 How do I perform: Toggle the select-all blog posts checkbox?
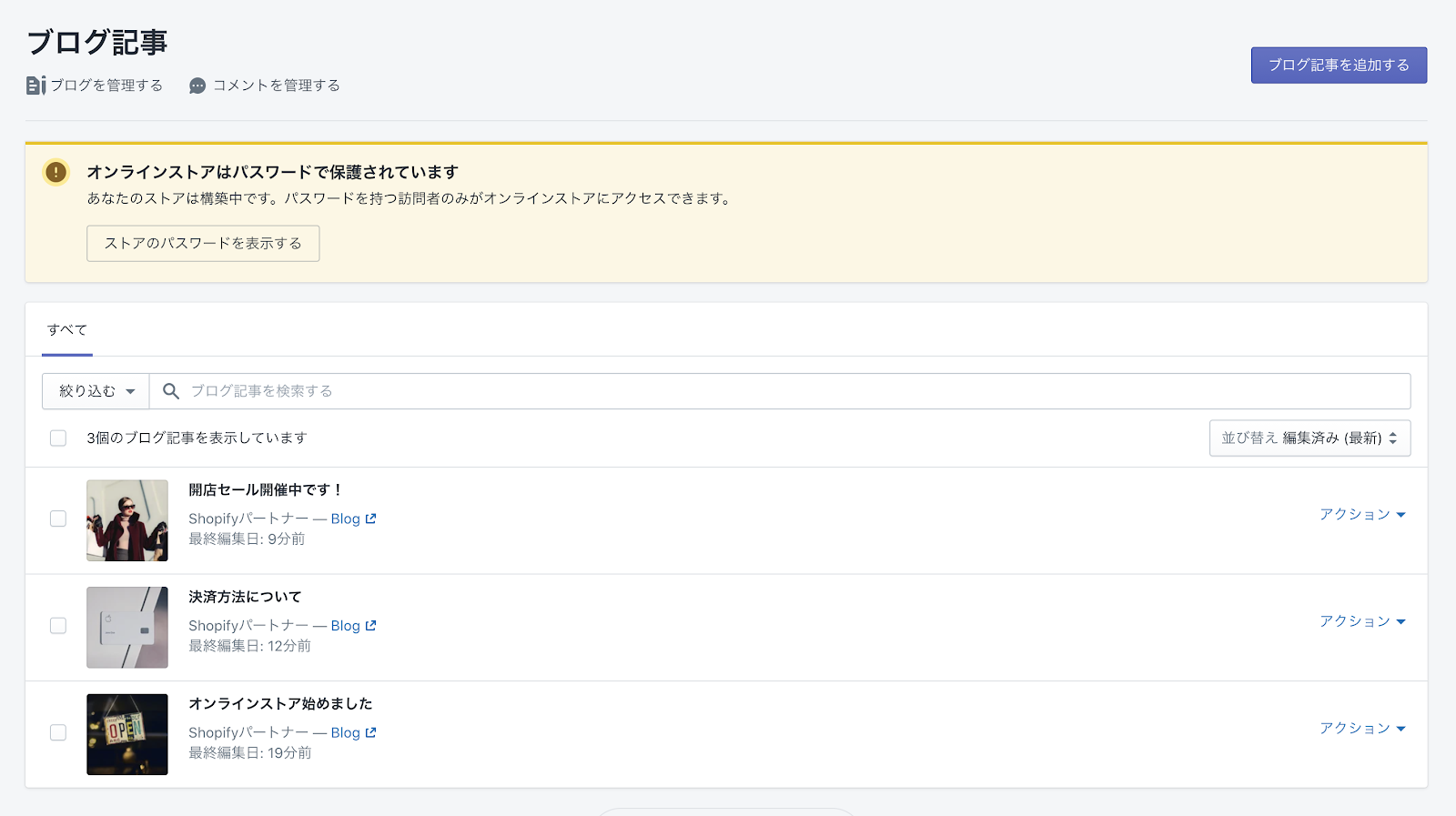click(x=58, y=438)
